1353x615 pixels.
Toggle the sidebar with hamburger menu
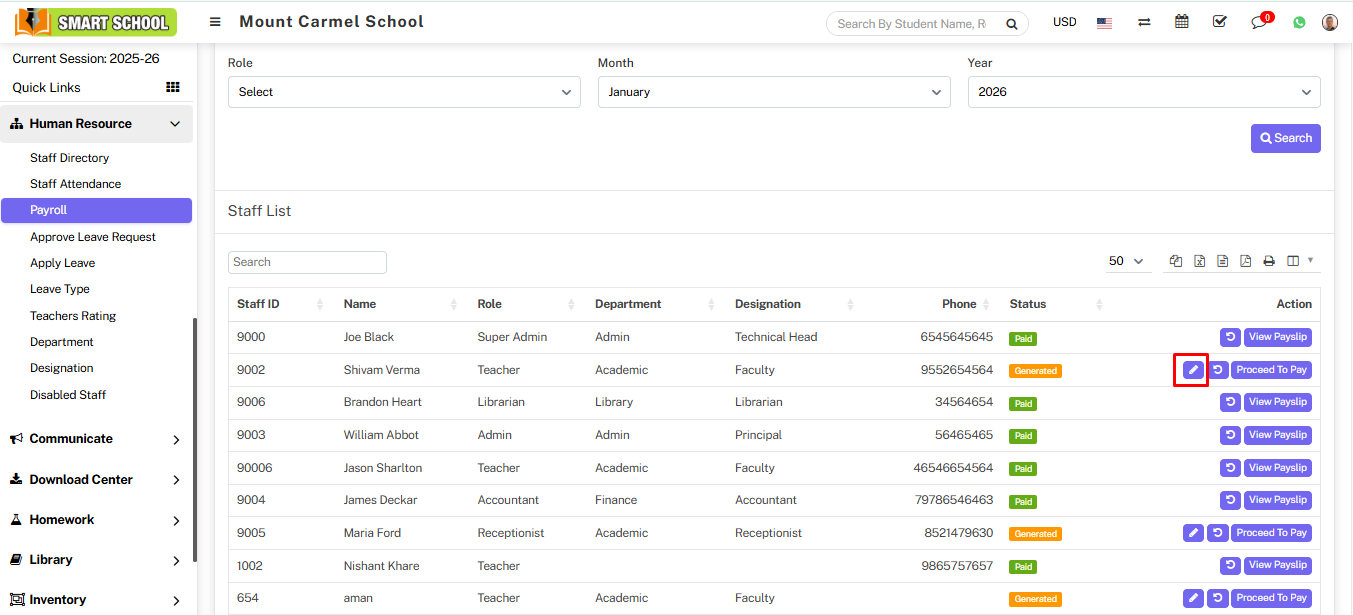(215, 22)
